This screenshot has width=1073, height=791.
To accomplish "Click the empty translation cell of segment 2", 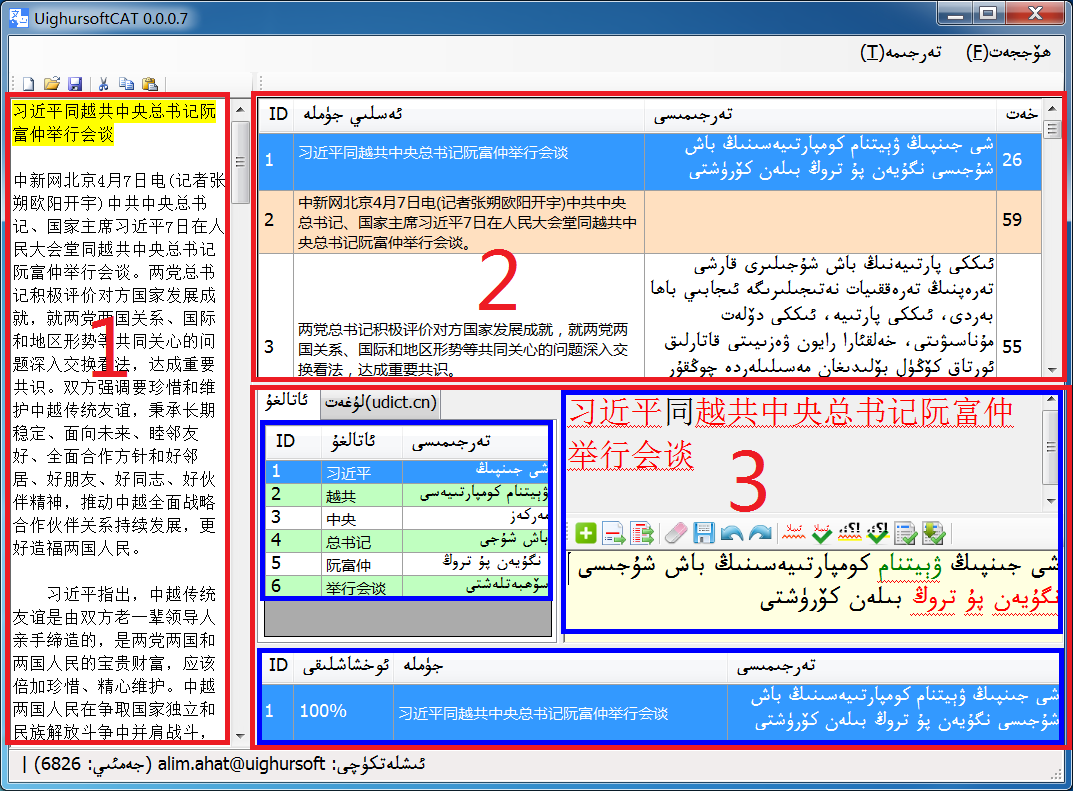I will pos(820,222).
